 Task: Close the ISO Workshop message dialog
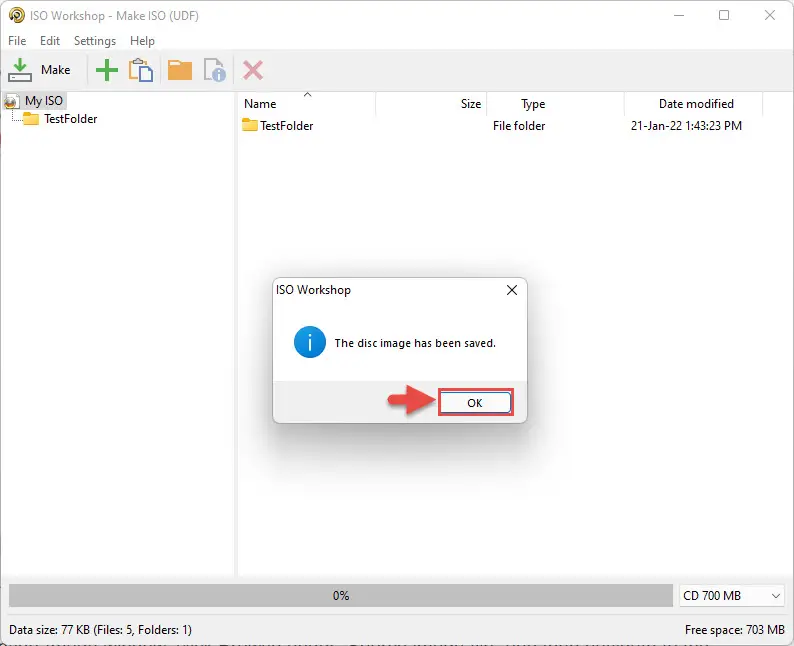click(x=512, y=290)
